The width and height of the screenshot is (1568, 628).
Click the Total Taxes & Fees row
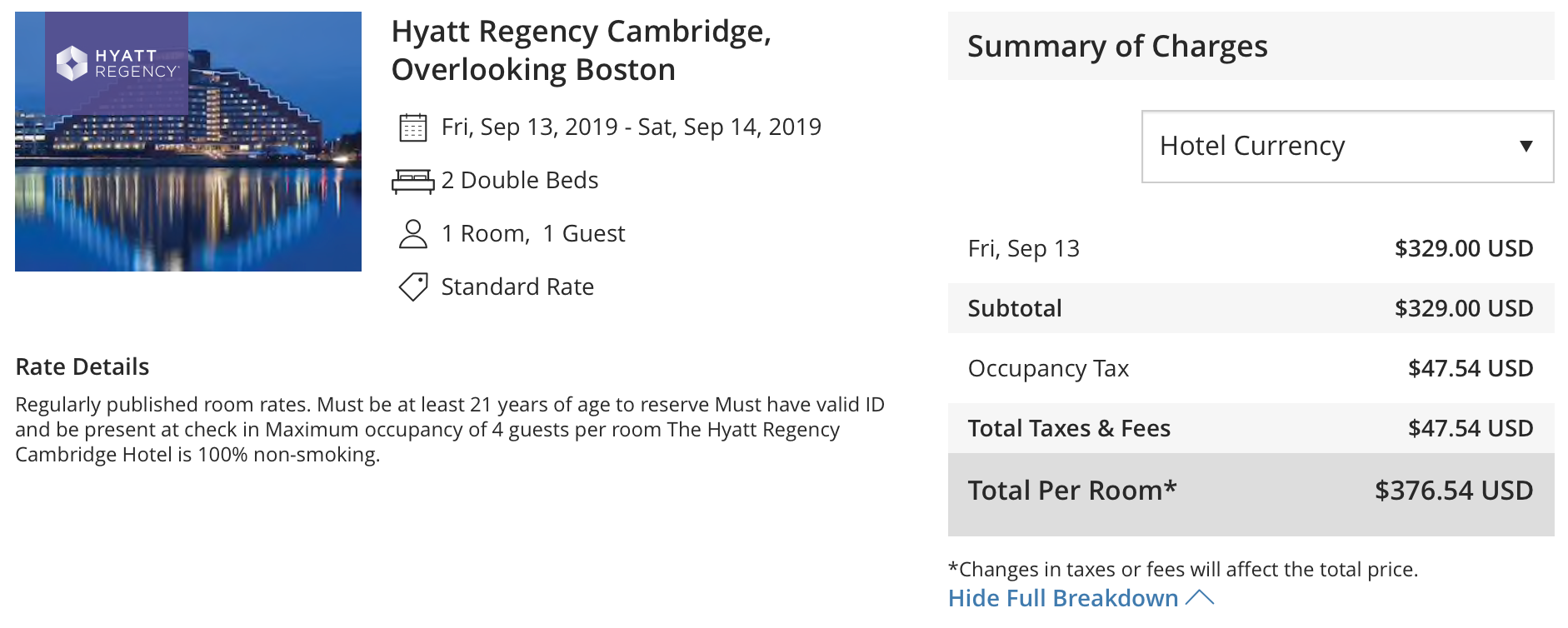(1251, 428)
